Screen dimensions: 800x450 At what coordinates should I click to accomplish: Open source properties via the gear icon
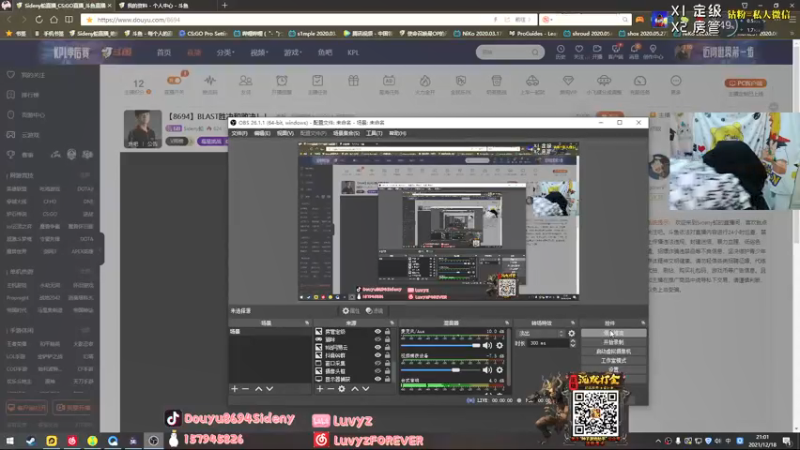click(342, 389)
